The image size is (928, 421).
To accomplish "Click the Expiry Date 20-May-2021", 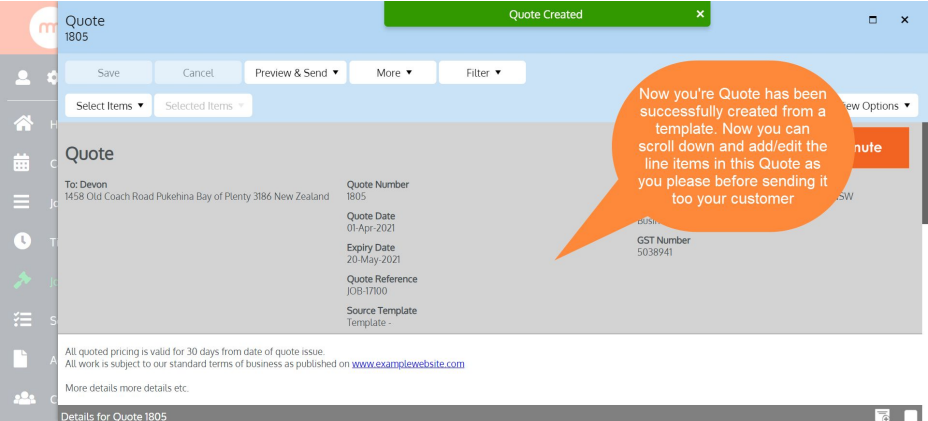I will pyautogui.click(x=373, y=259).
